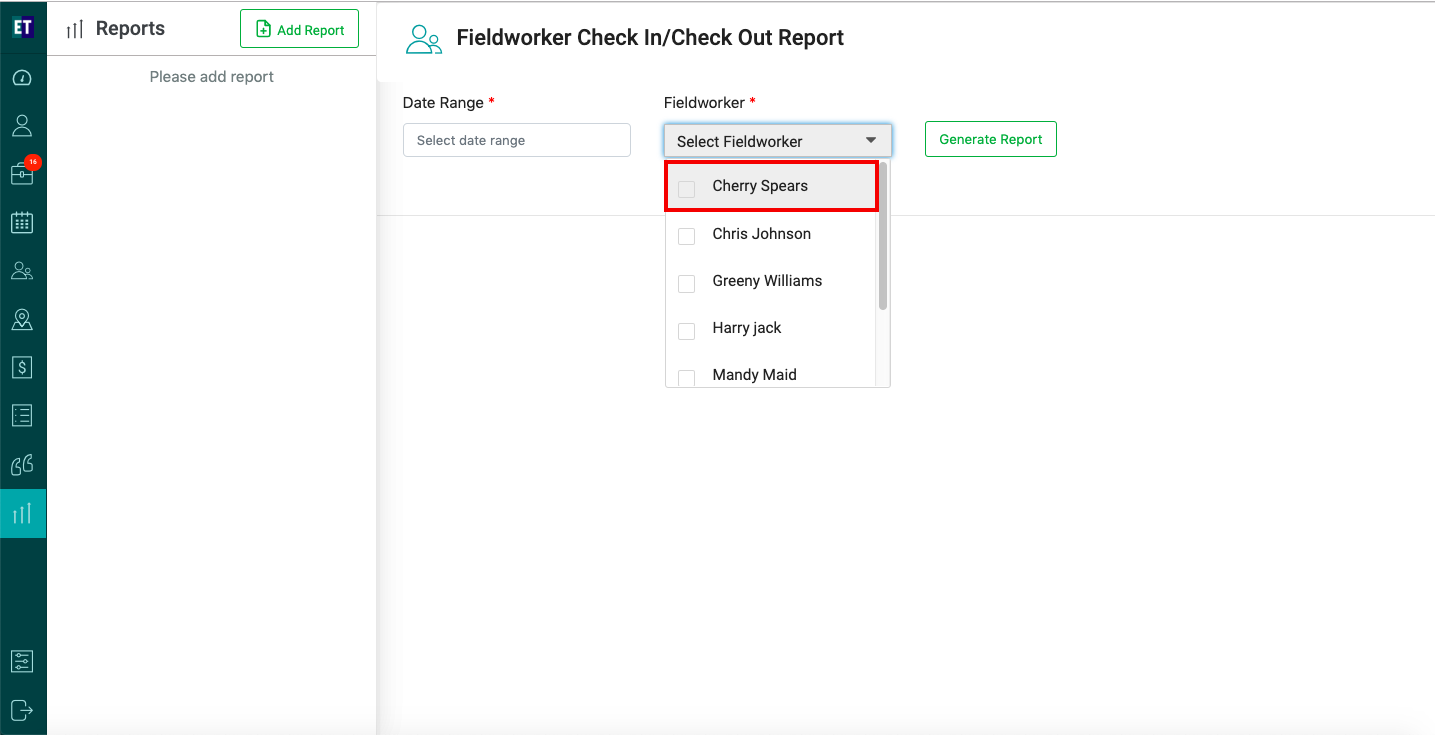Viewport: 1435px width, 735px height.
Task: Tick the Greeny Williams checkbox
Action: (687, 283)
